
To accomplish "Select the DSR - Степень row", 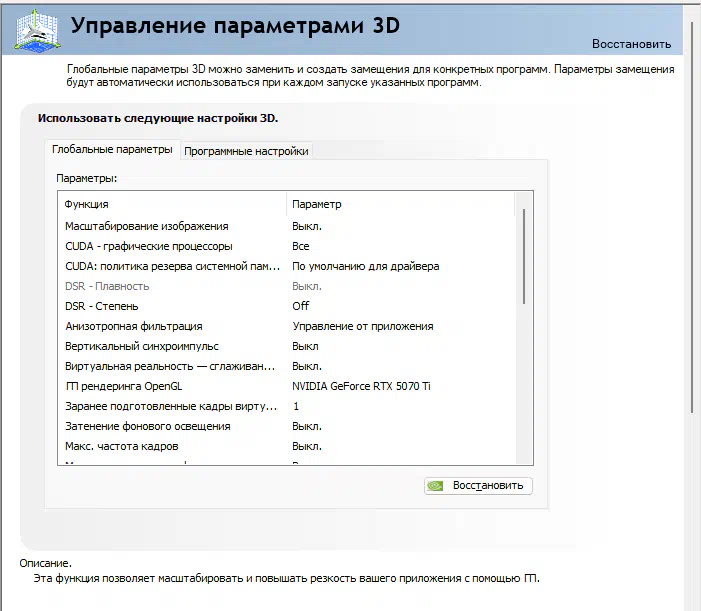I will pyautogui.click(x=286, y=306).
